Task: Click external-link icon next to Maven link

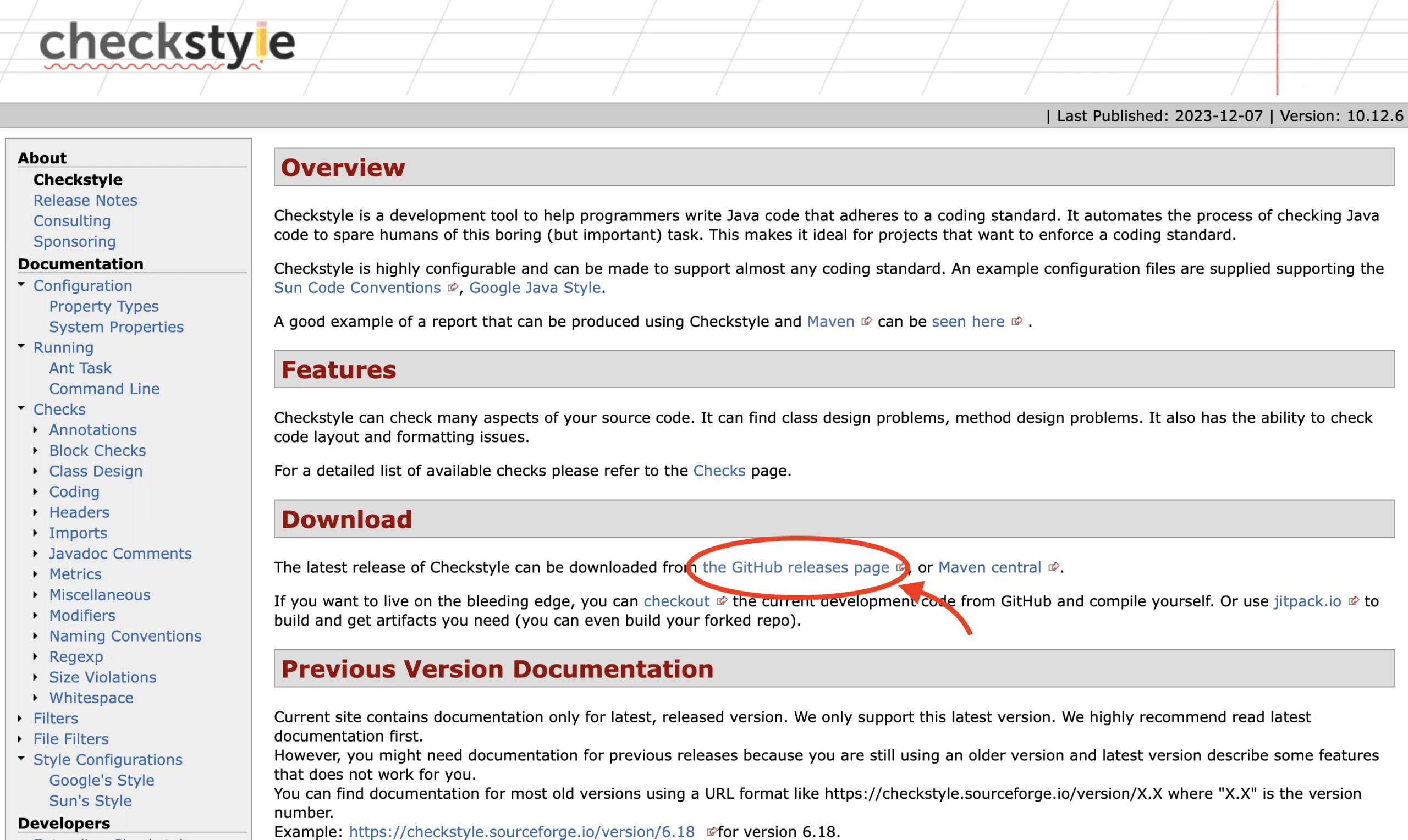Action: click(x=866, y=322)
